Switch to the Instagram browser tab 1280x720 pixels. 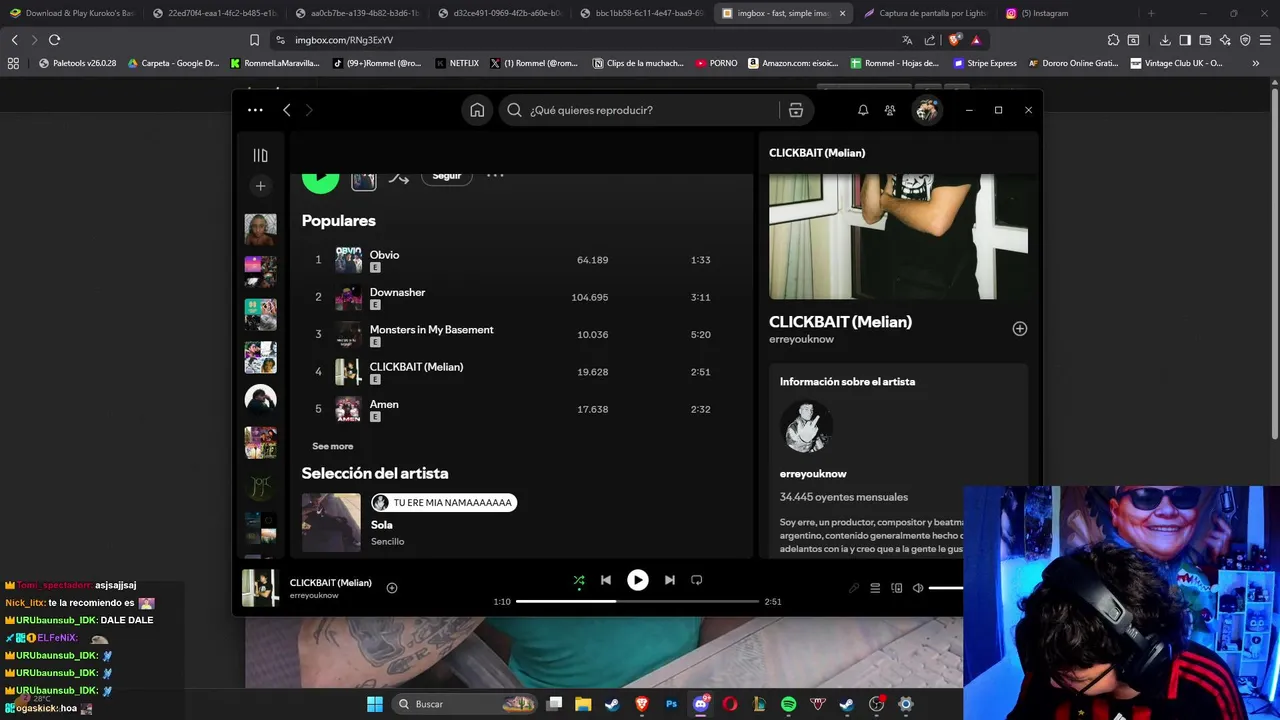(x=1044, y=13)
